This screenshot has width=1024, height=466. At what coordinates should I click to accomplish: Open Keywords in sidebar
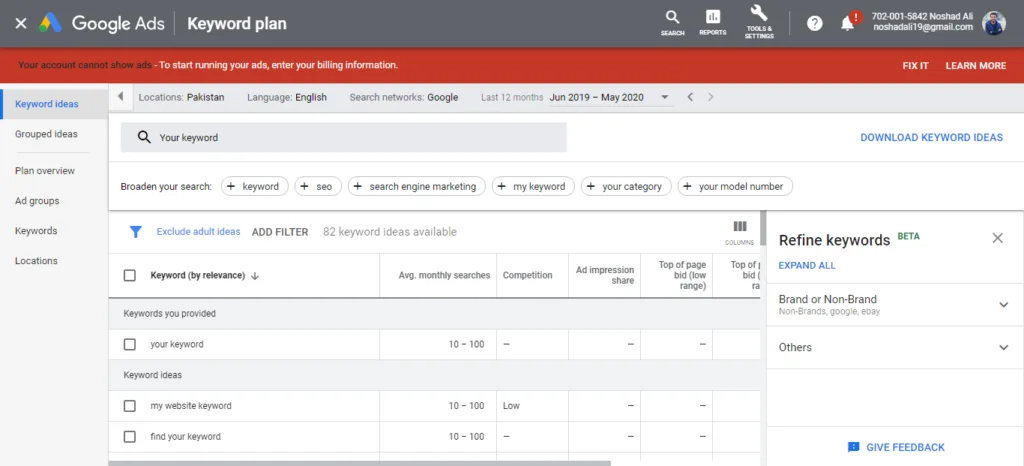[36, 230]
